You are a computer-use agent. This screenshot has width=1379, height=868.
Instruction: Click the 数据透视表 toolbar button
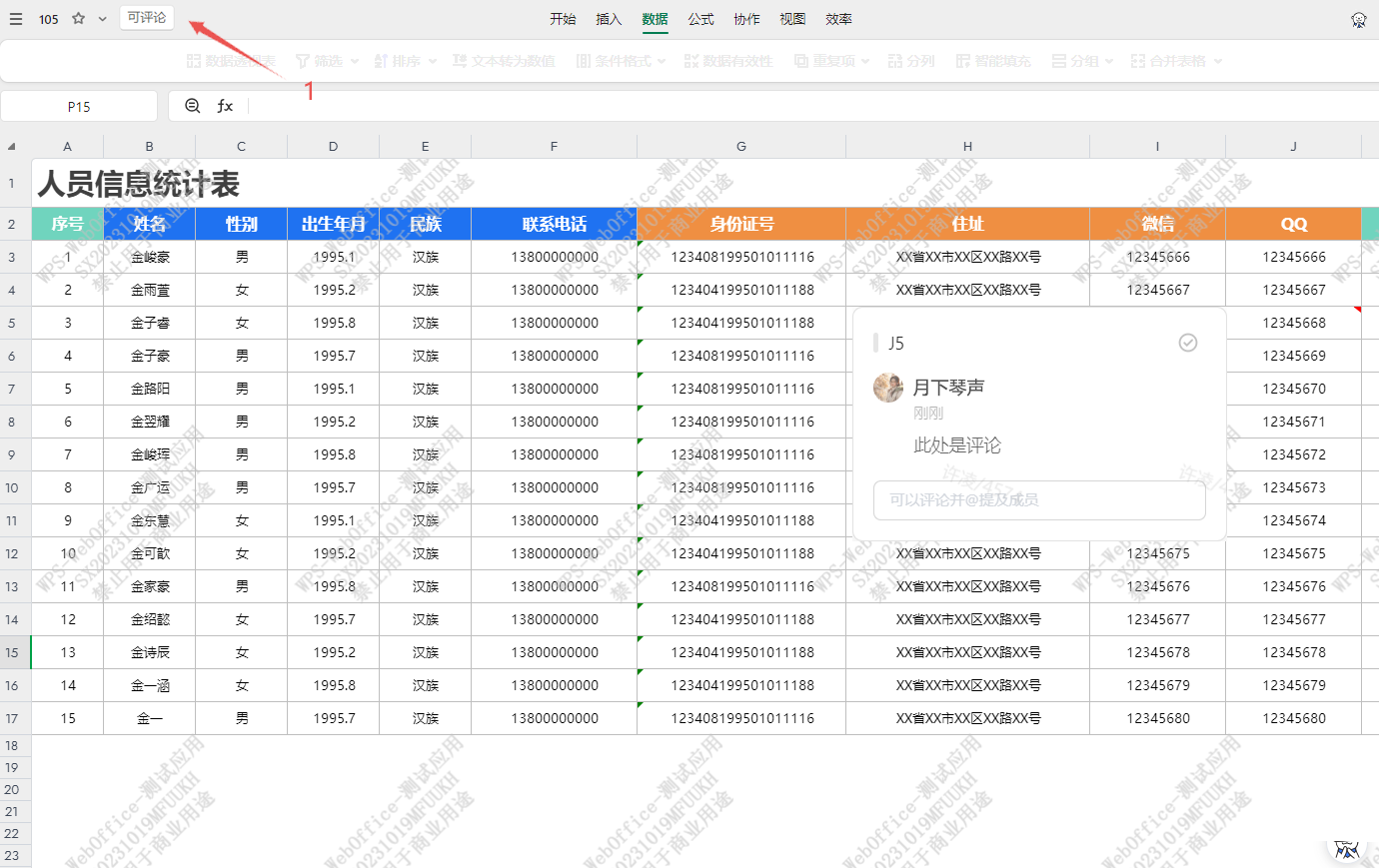tap(231, 61)
